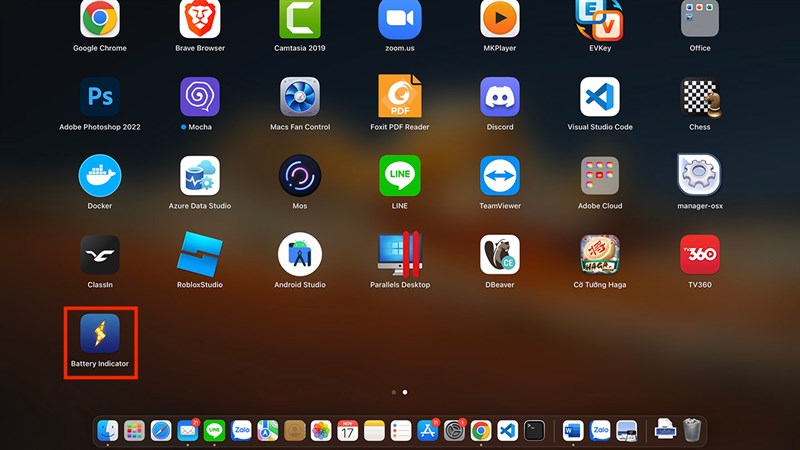Open ClassIn app
This screenshot has width=800, height=450.
coord(100,255)
